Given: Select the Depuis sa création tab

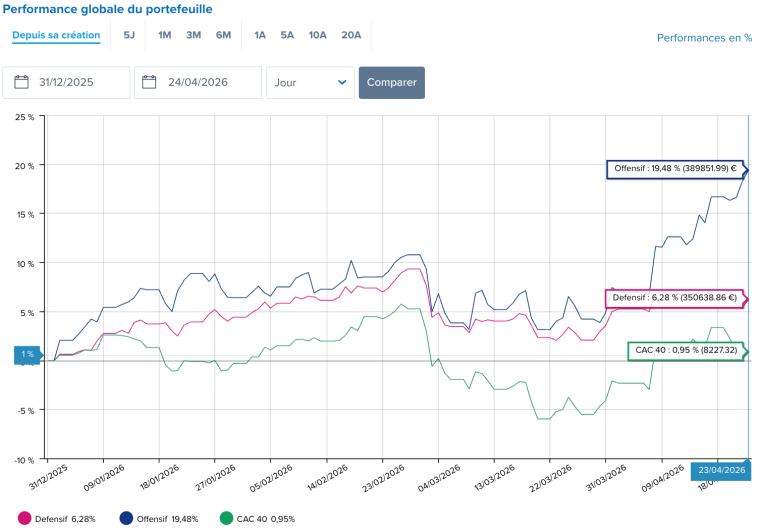Looking at the screenshot, I should point(56,35).
